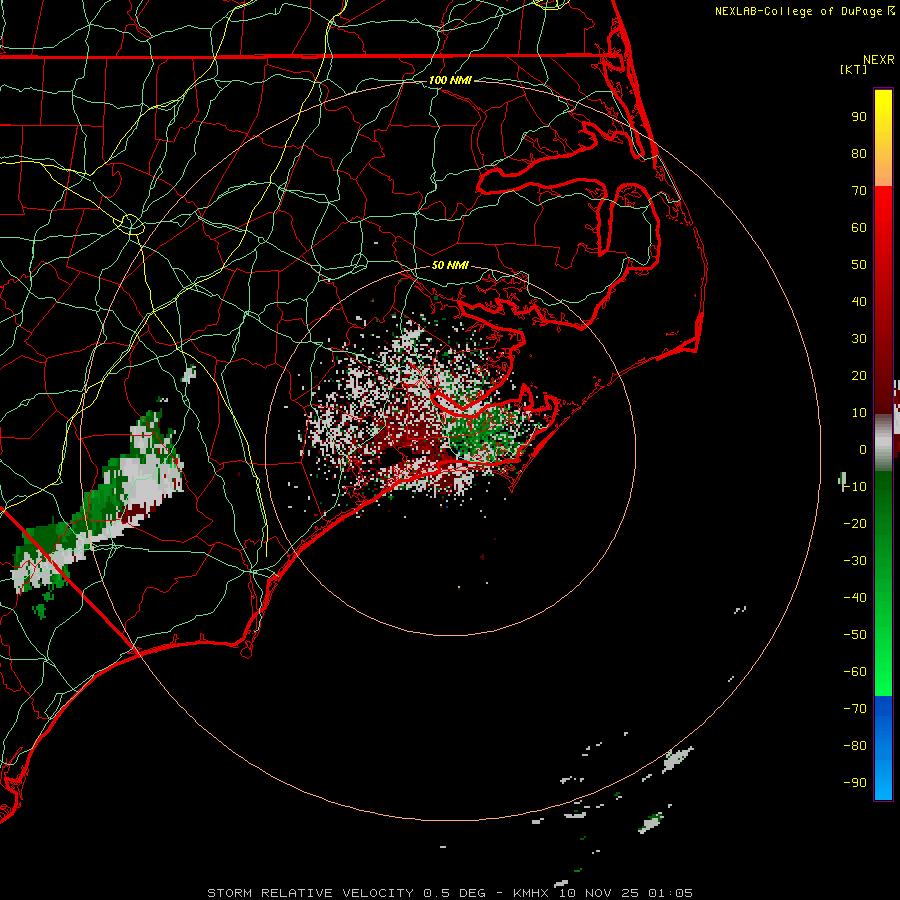
Task: Pick the 40 value on the scale
Action: [859, 302]
